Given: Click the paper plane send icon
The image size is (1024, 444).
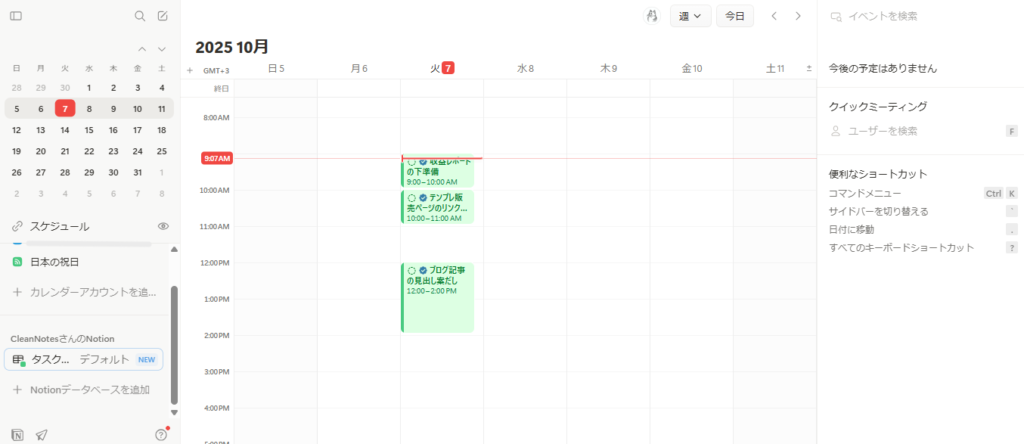Looking at the screenshot, I should point(41,435).
